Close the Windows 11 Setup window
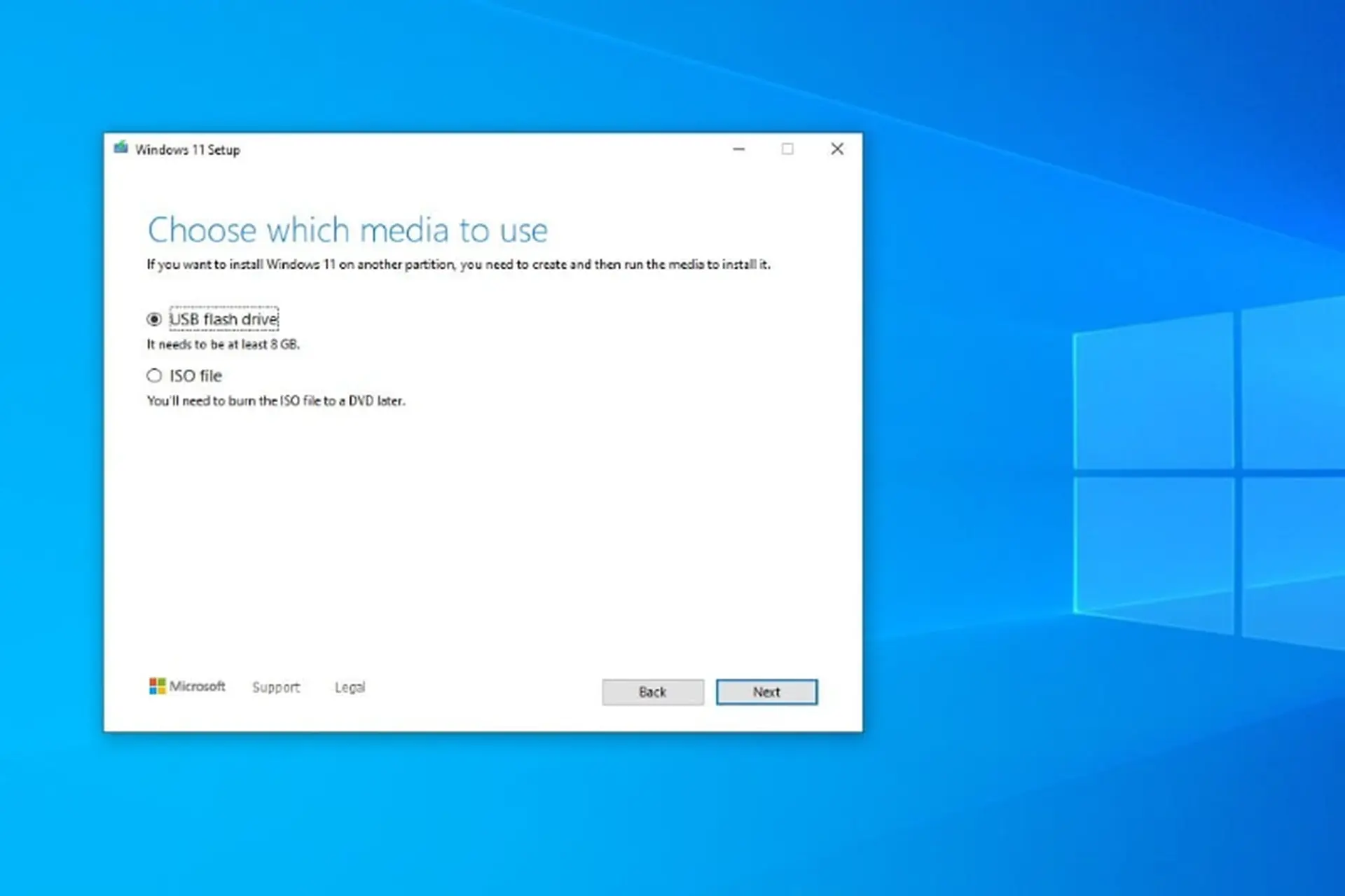 [x=837, y=149]
